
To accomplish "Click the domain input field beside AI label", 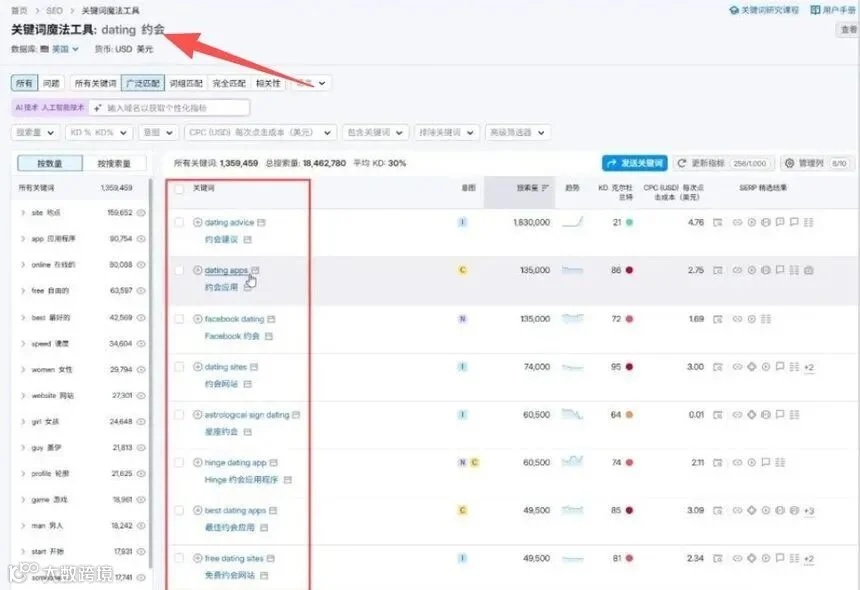I will click(x=169, y=108).
